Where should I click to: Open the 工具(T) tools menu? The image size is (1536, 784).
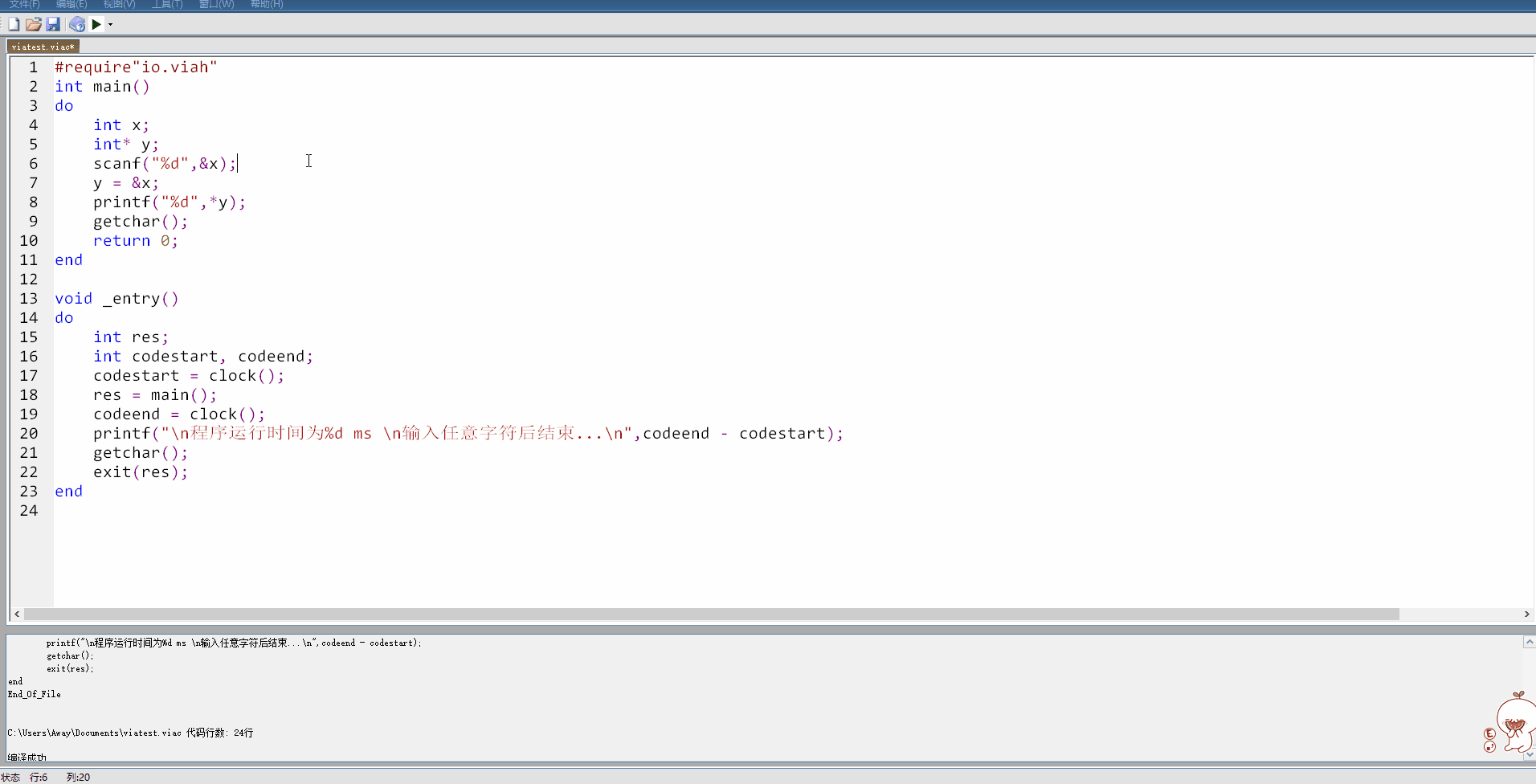click(x=167, y=4)
